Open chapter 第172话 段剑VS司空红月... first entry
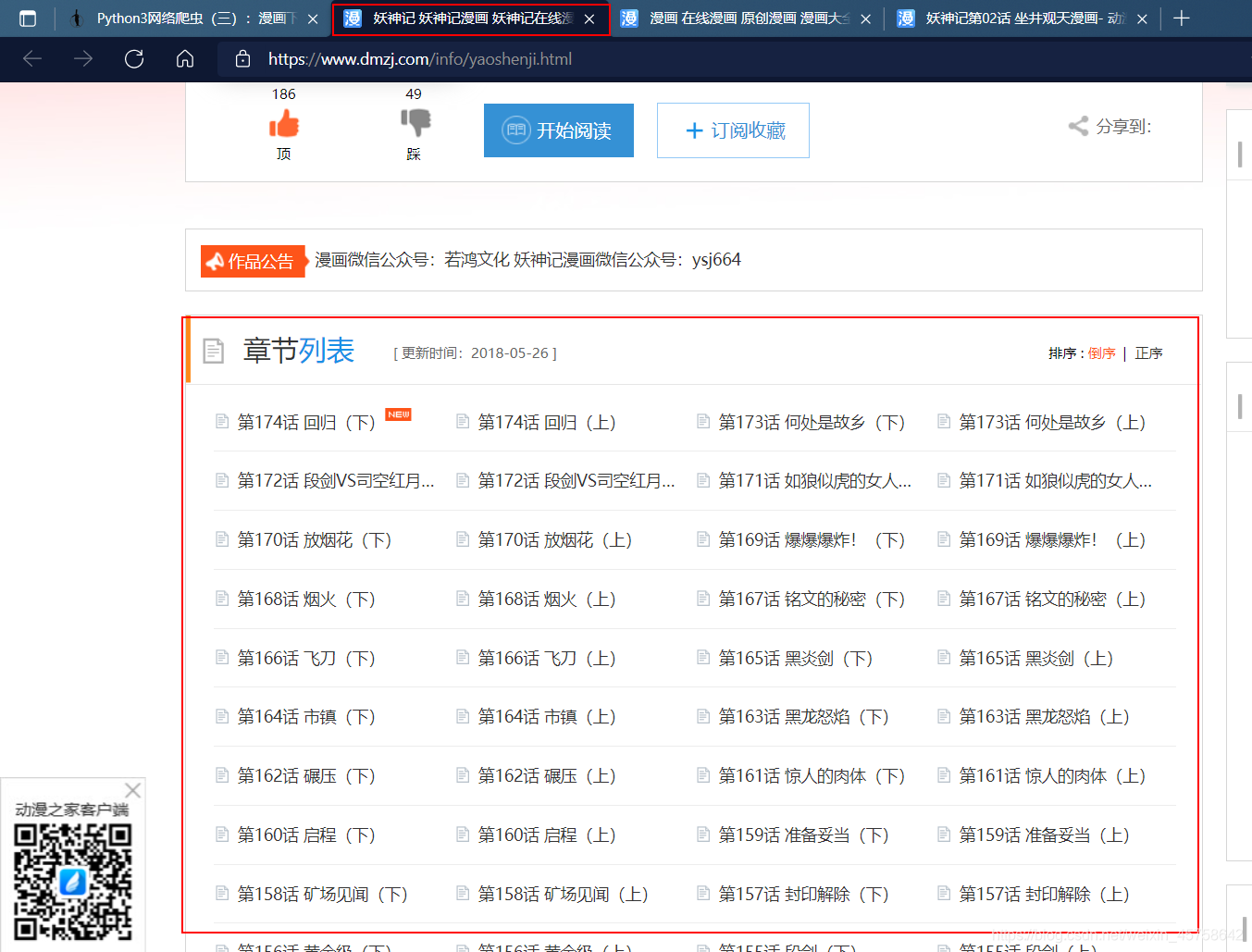This screenshot has height=952, width=1252. pyautogui.click(x=335, y=481)
